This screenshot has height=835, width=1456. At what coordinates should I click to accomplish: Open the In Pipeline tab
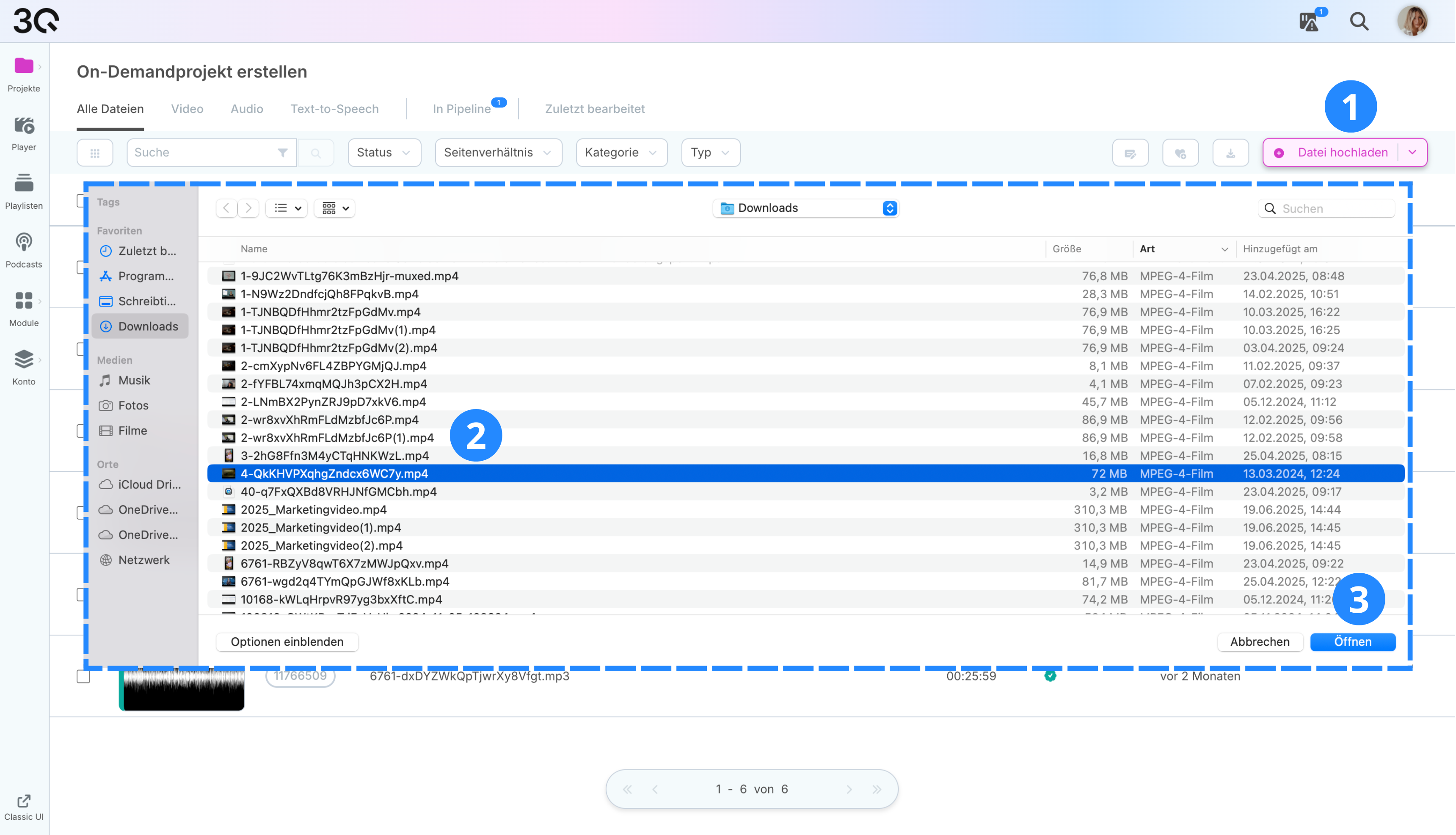pos(461,109)
